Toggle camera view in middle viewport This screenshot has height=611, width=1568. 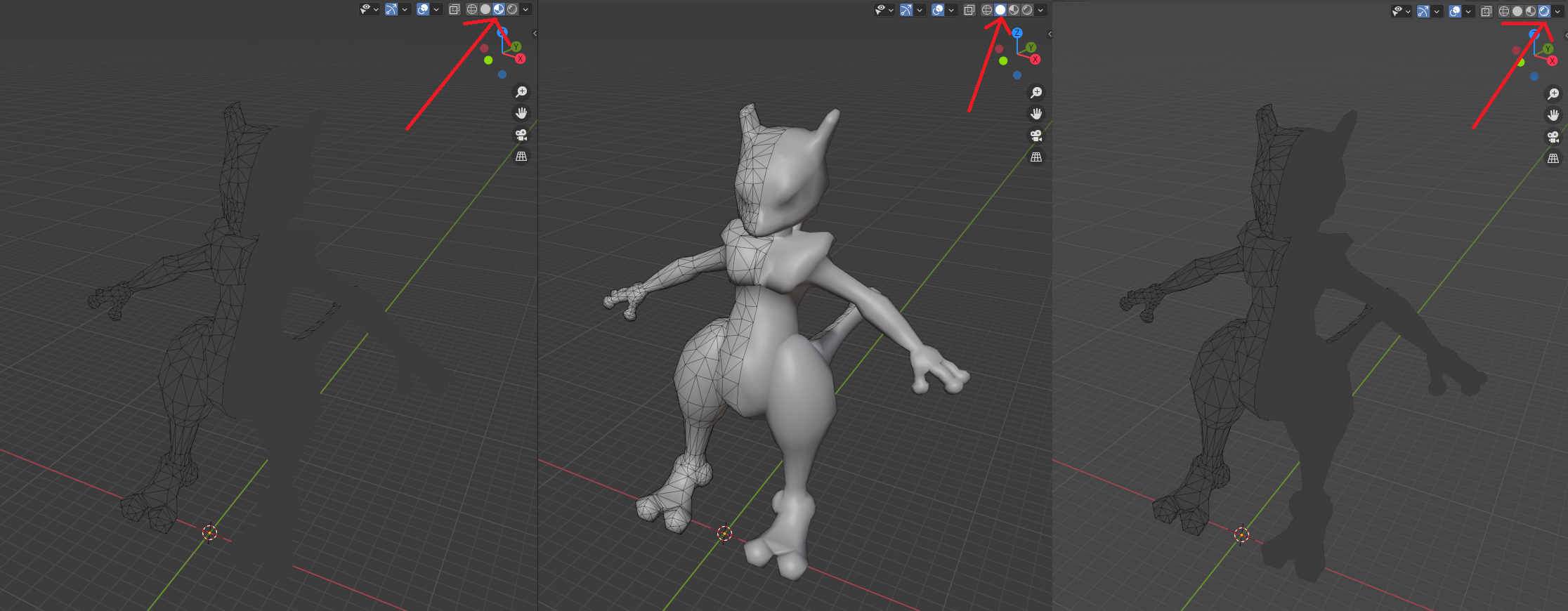click(1036, 136)
